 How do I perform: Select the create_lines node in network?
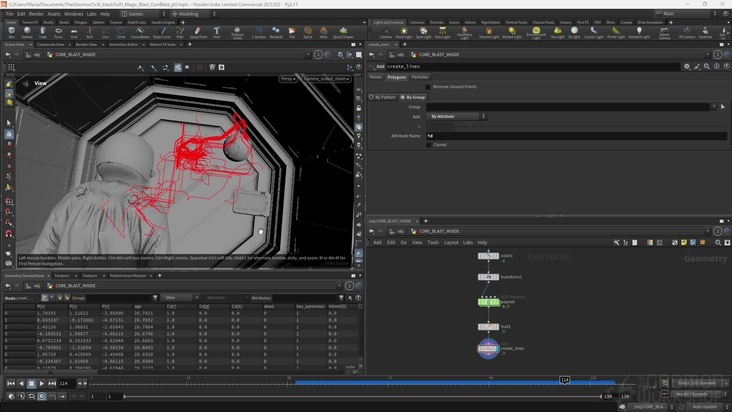487,348
